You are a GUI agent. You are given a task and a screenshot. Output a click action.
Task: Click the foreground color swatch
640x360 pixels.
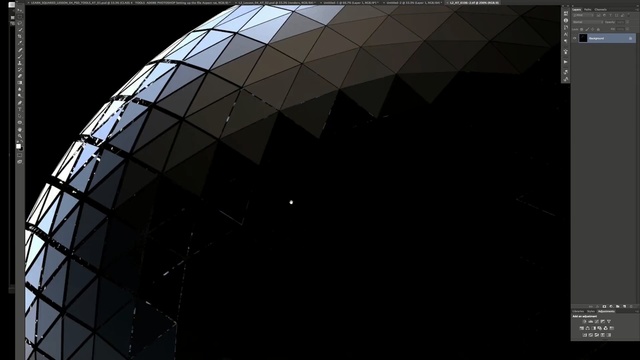coord(18,146)
